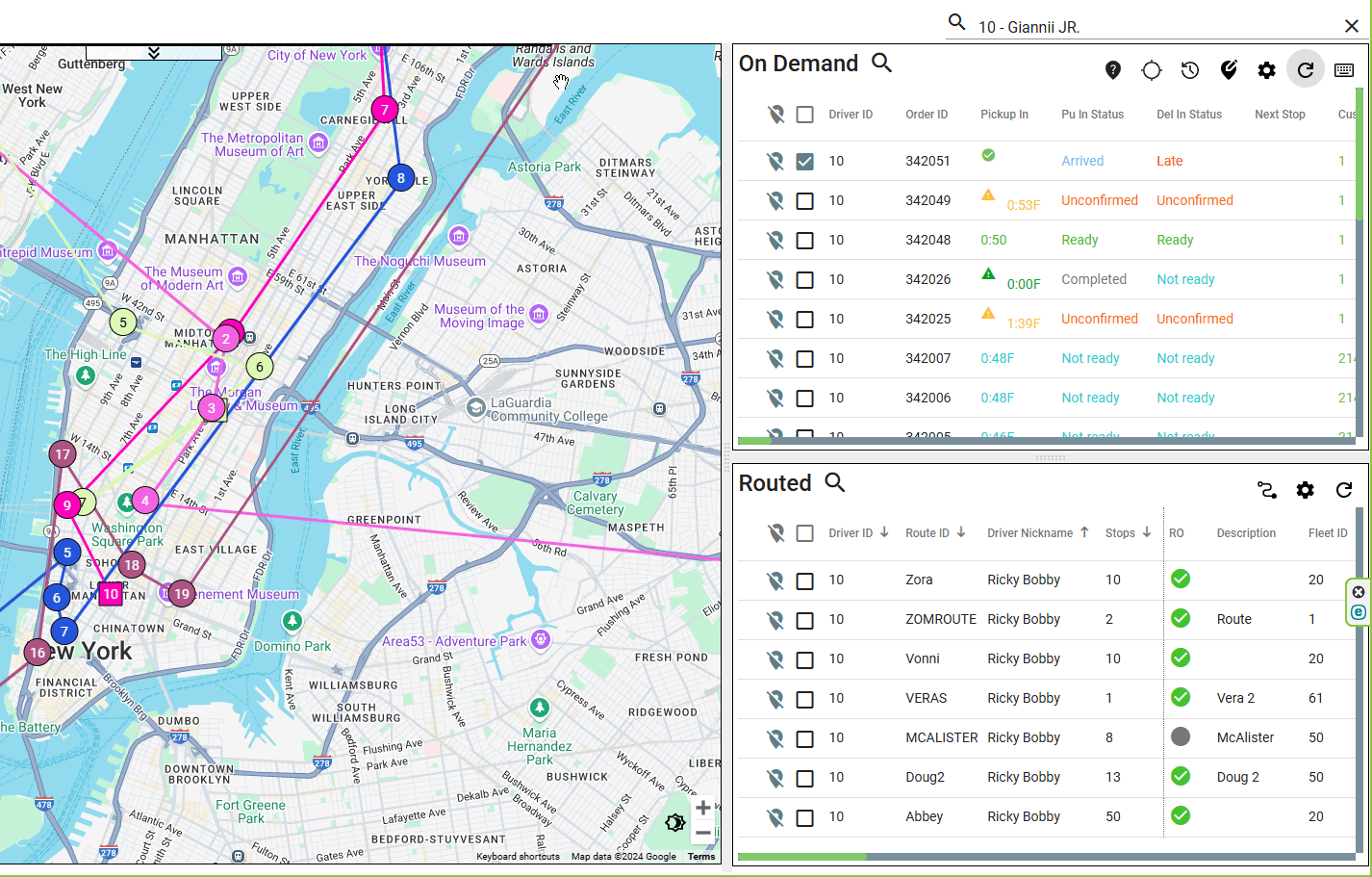The height and width of the screenshot is (877, 1372).
Task: Select the edit location pin tool
Action: (1229, 69)
